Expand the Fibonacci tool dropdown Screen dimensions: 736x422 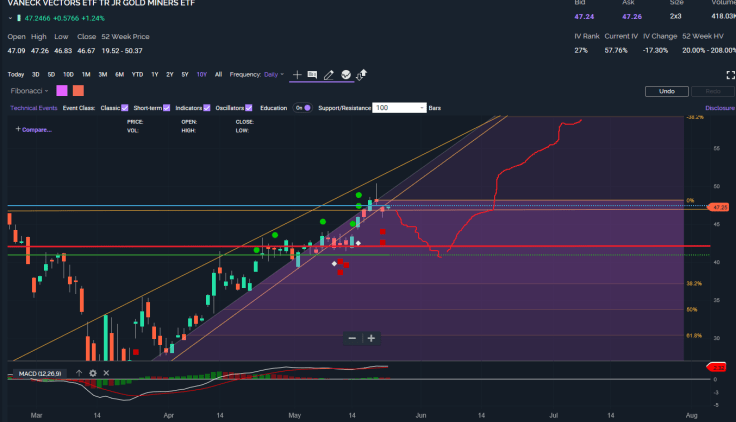pos(45,90)
